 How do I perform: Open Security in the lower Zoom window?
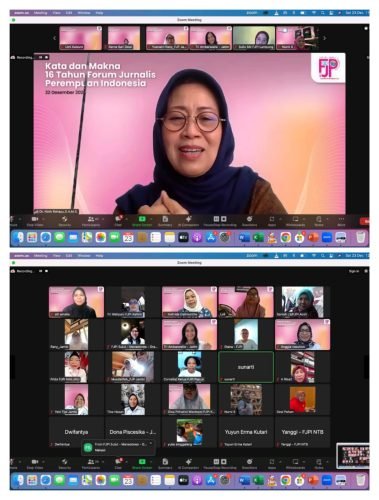point(64,464)
